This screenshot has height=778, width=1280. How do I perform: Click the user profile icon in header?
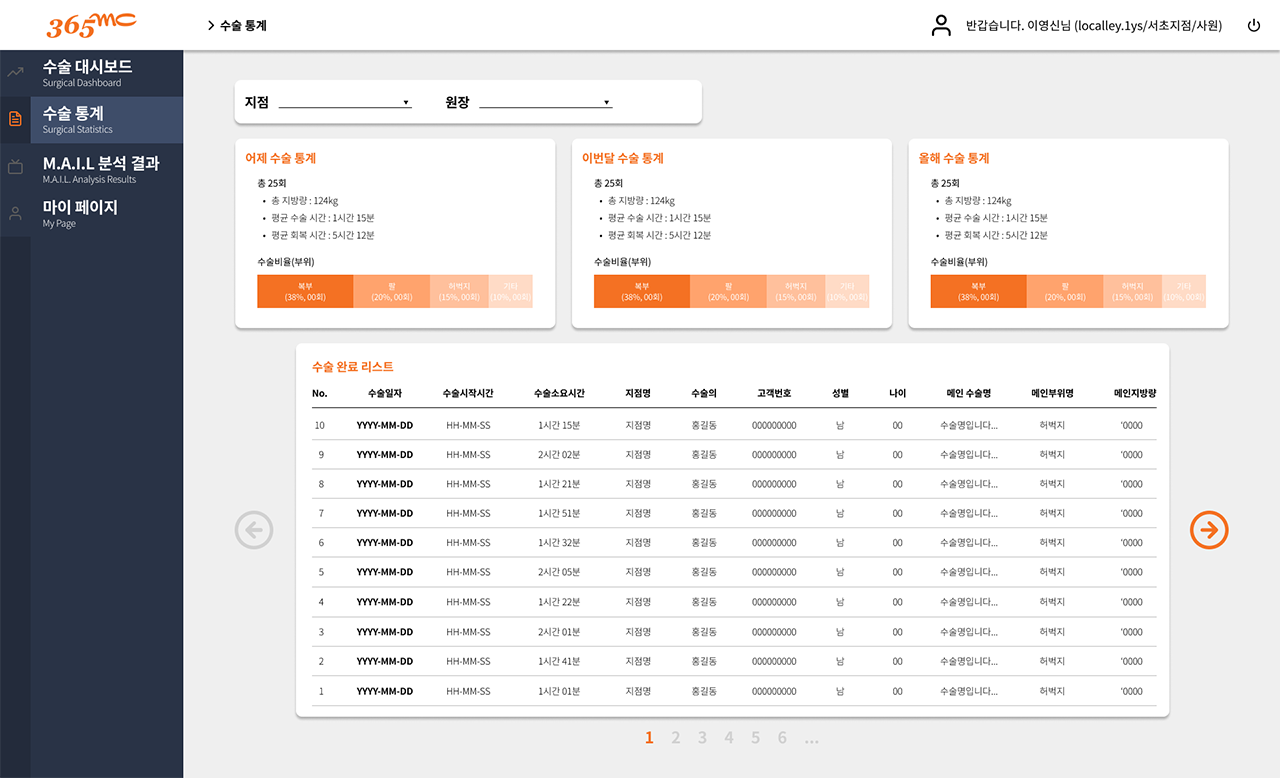[x=941, y=26]
